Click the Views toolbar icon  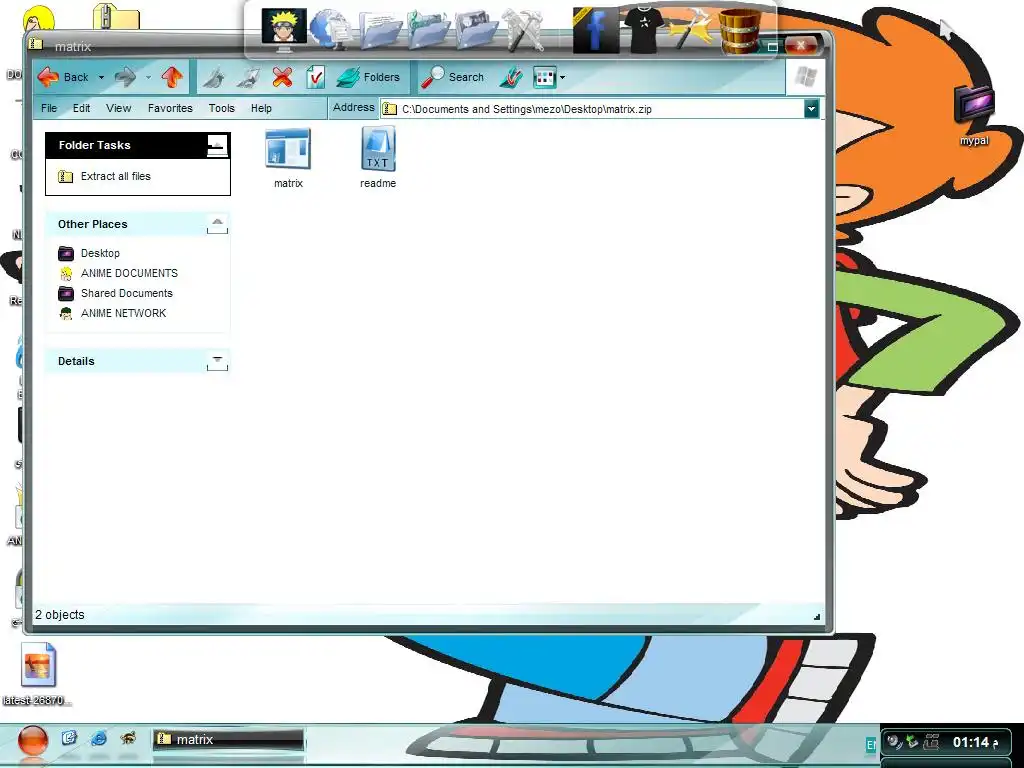(x=544, y=78)
